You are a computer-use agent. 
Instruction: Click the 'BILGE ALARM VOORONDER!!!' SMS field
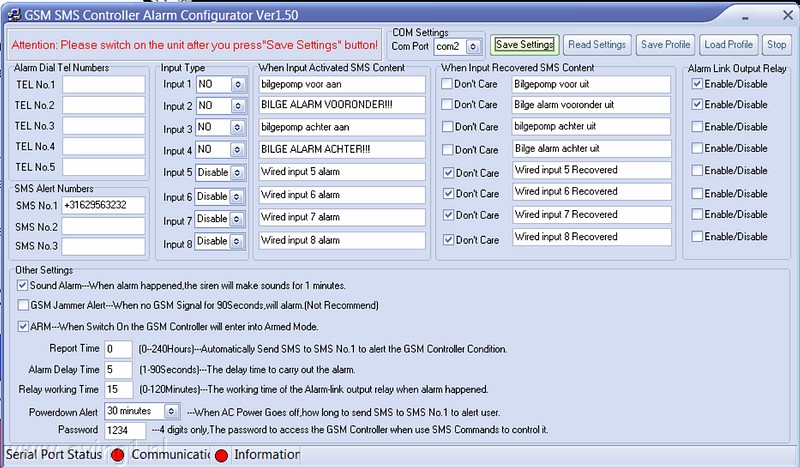[342, 105]
